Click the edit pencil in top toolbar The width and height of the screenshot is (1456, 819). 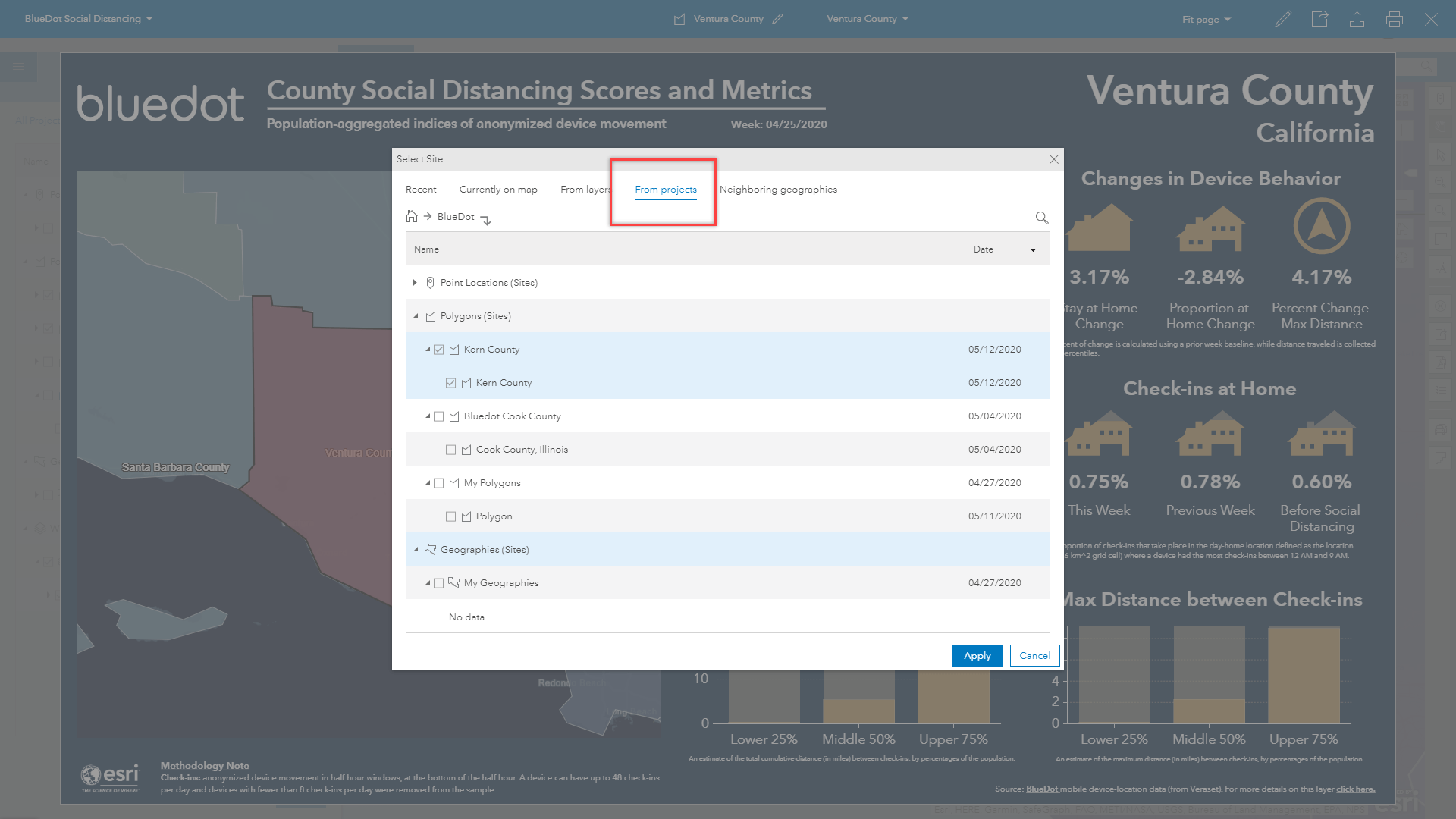pyautogui.click(x=1282, y=19)
